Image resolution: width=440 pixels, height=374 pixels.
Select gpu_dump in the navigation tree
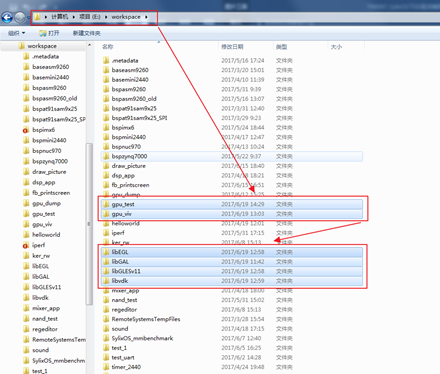click(46, 203)
